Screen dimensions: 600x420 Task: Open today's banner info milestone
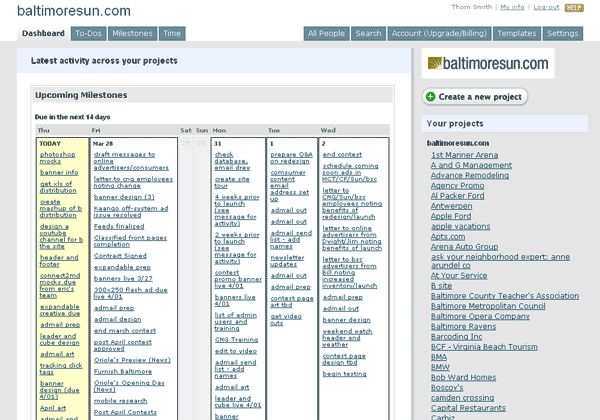(x=59, y=173)
